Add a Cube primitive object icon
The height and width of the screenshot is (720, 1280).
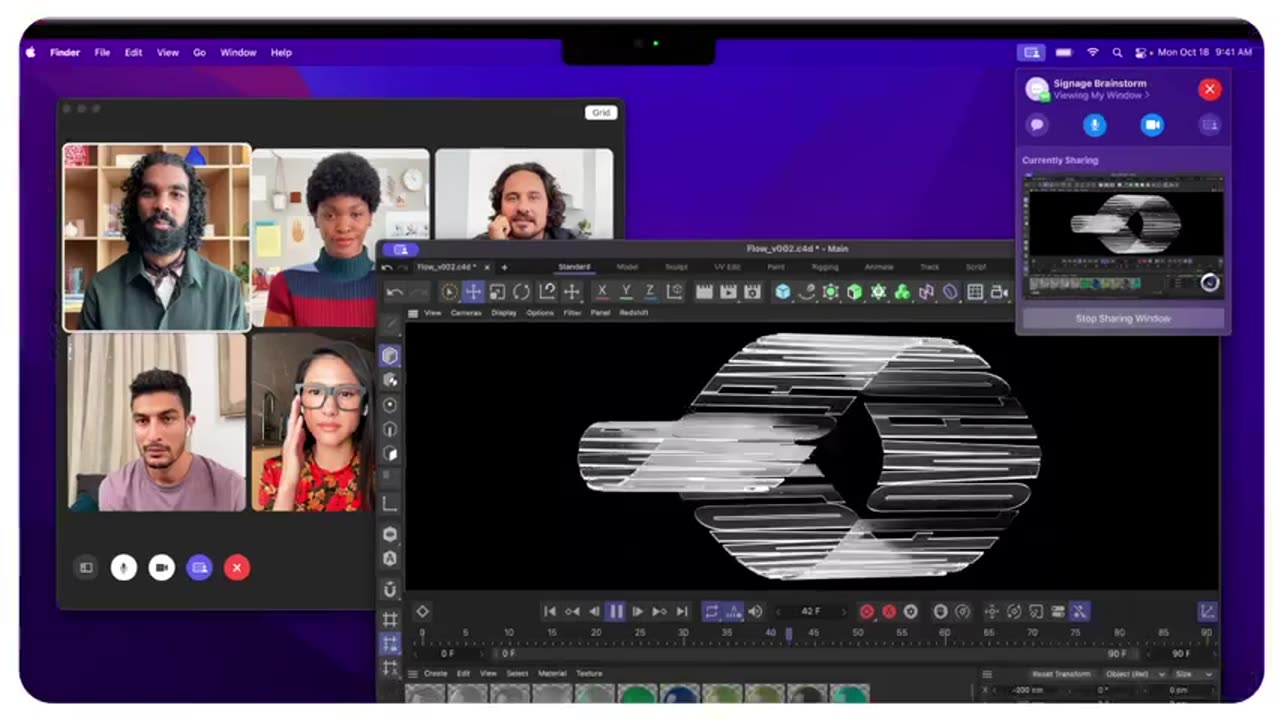pos(782,292)
